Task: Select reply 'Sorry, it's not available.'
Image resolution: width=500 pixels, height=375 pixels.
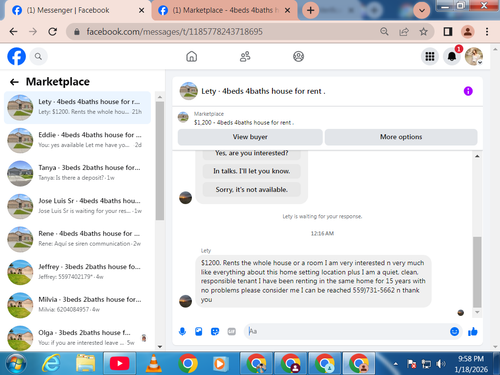Action: tap(252, 190)
